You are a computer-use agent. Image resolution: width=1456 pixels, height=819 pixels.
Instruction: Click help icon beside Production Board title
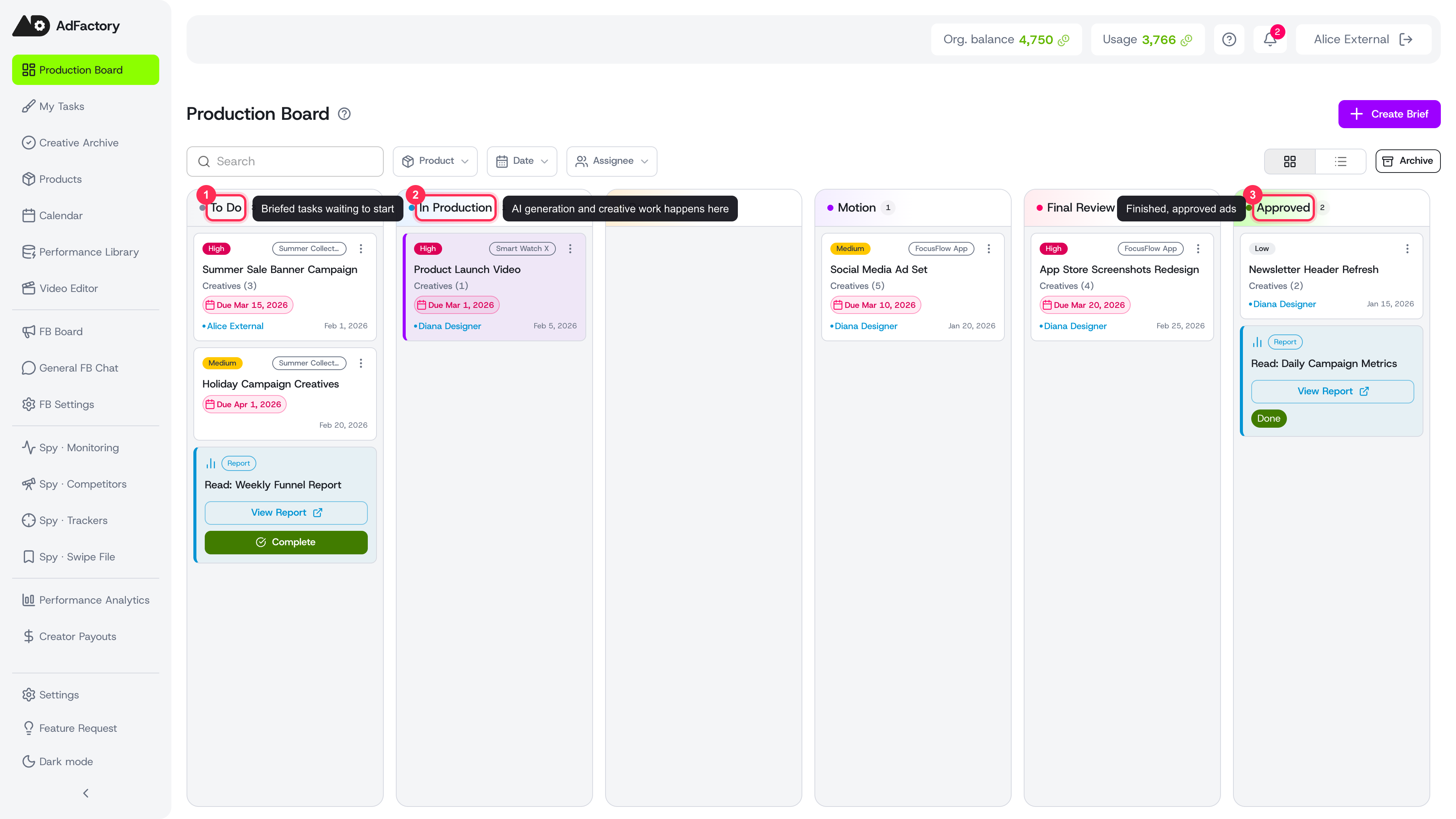pyautogui.click(x=344, y=114)
